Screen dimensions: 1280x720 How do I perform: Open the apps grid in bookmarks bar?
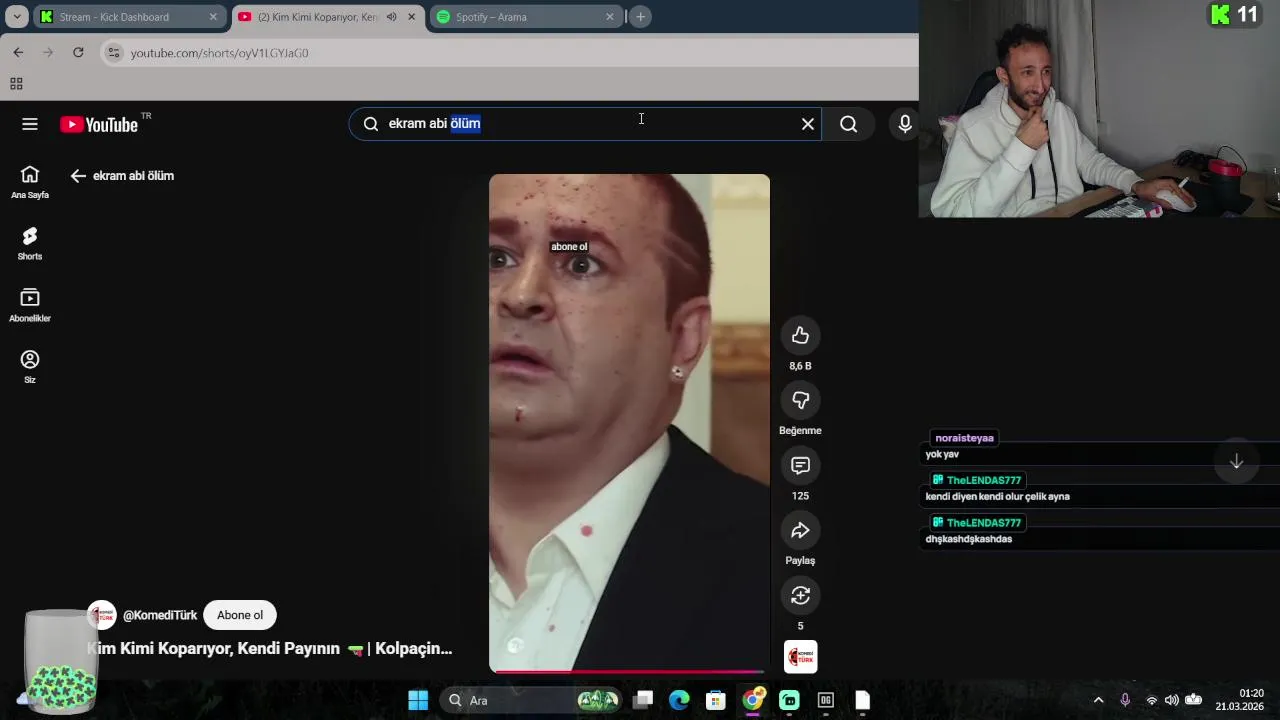coord(16,84)
